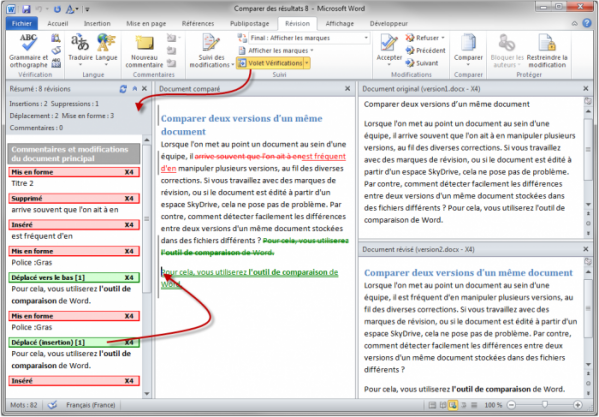Select the Déplacé (insertion) [1] entry
This screenshot has width=599, height=417.
[x=74, y=343]
